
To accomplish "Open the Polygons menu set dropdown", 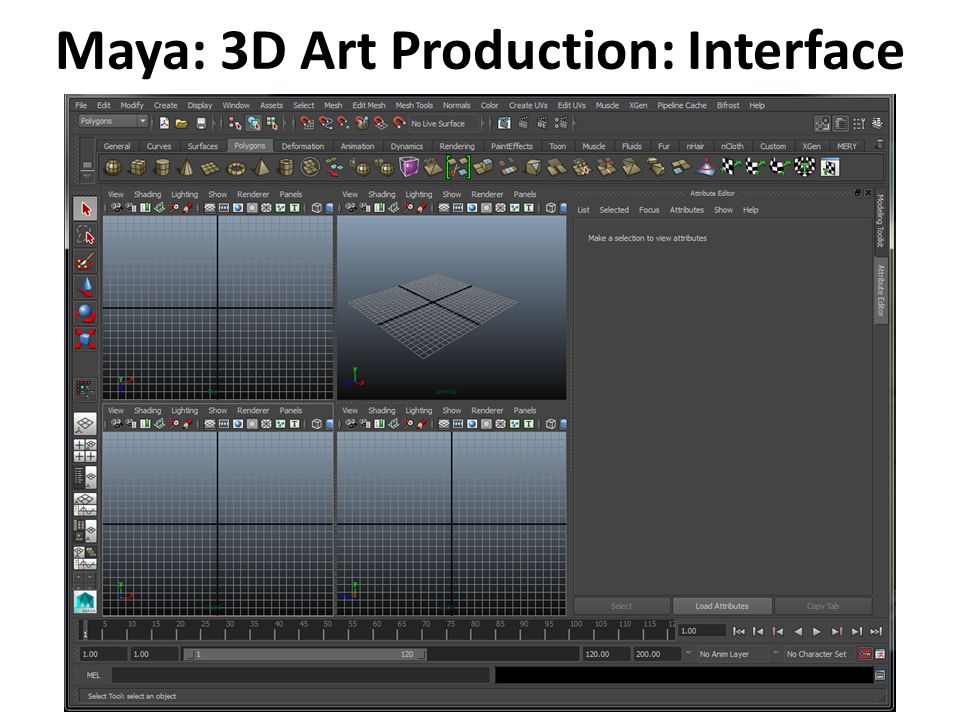I will 113,121.
